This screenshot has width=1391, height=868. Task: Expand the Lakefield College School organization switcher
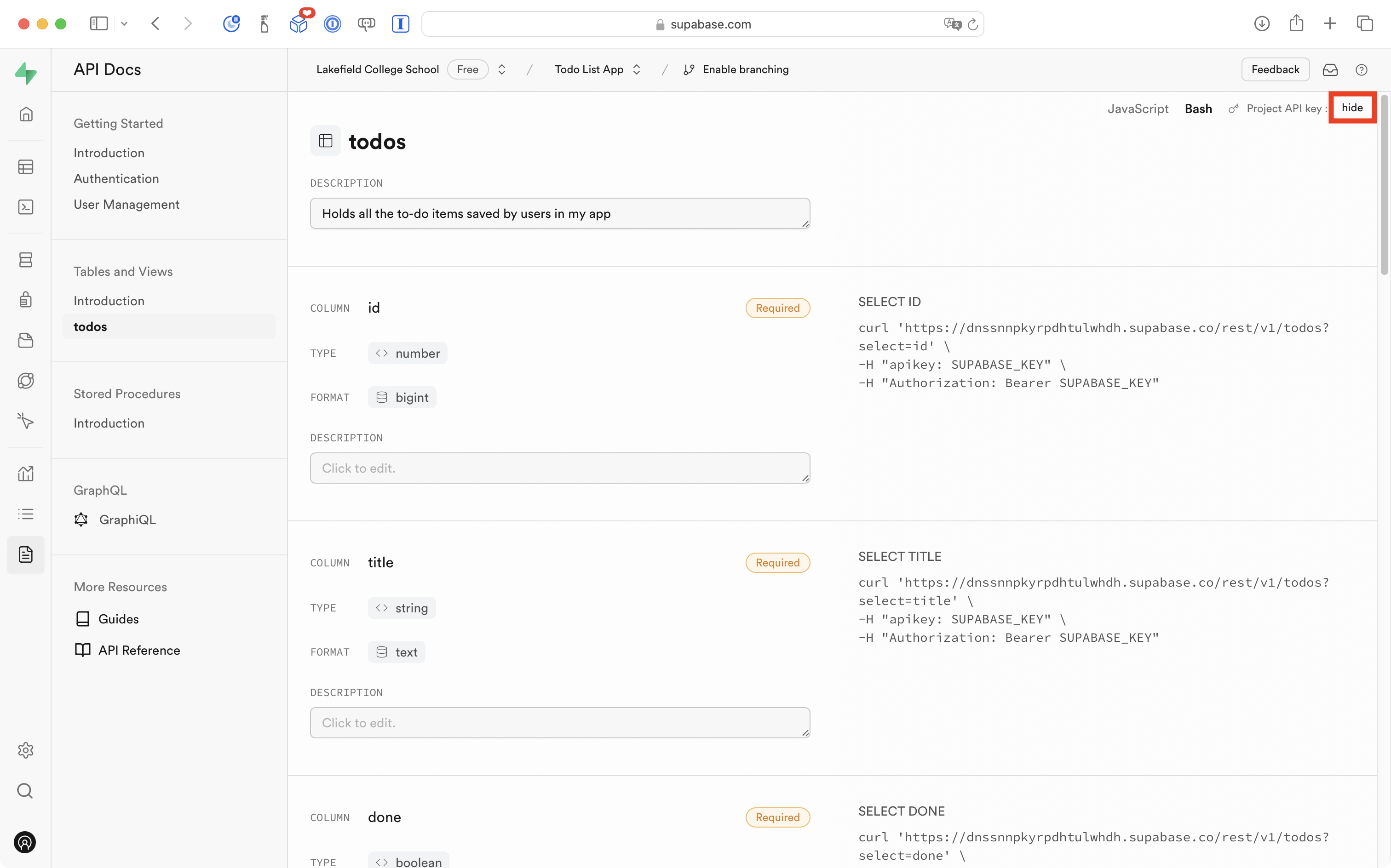click(x=501, y=69)
